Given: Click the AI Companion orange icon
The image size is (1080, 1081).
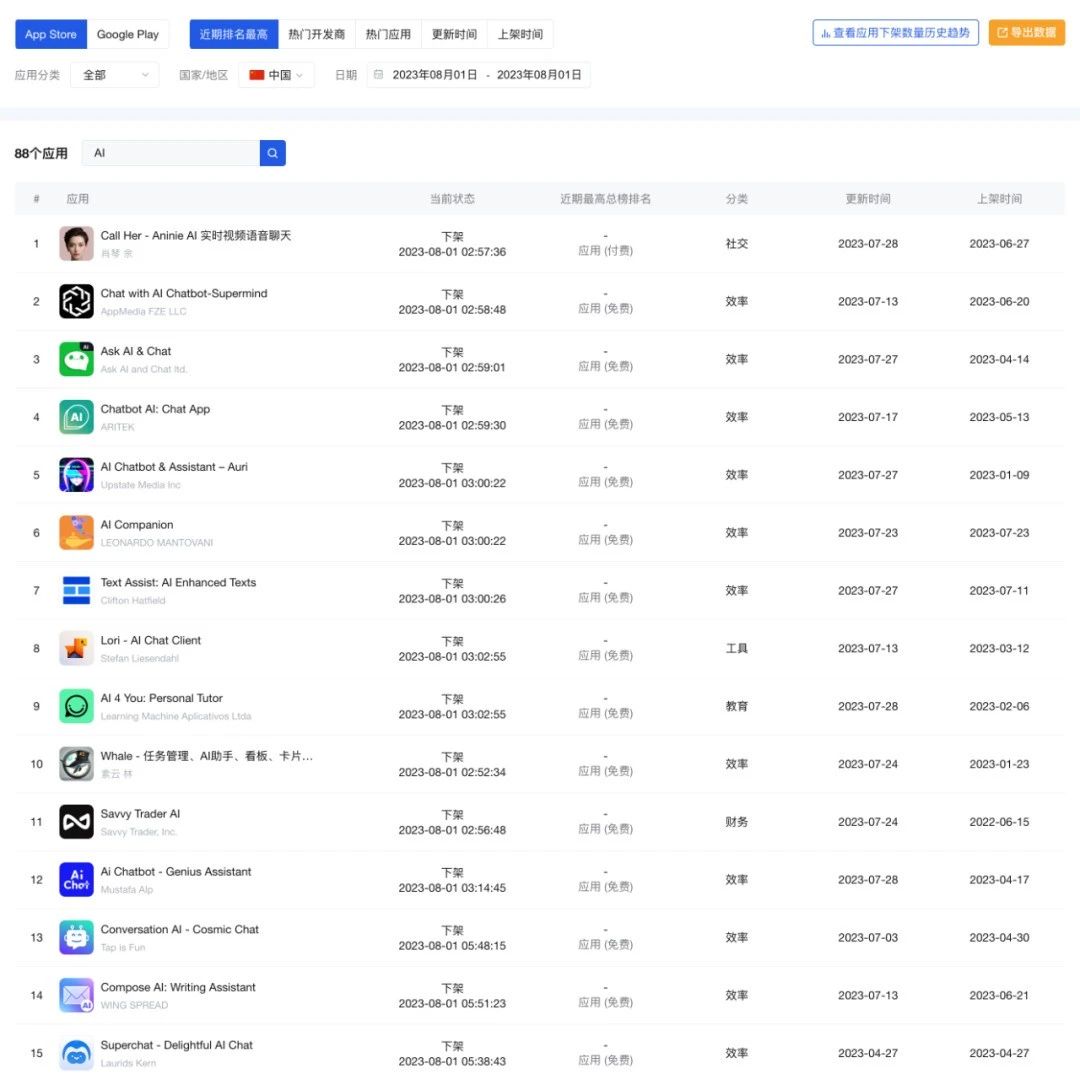Looking at the screenshot, I should (x=77, y=533).
